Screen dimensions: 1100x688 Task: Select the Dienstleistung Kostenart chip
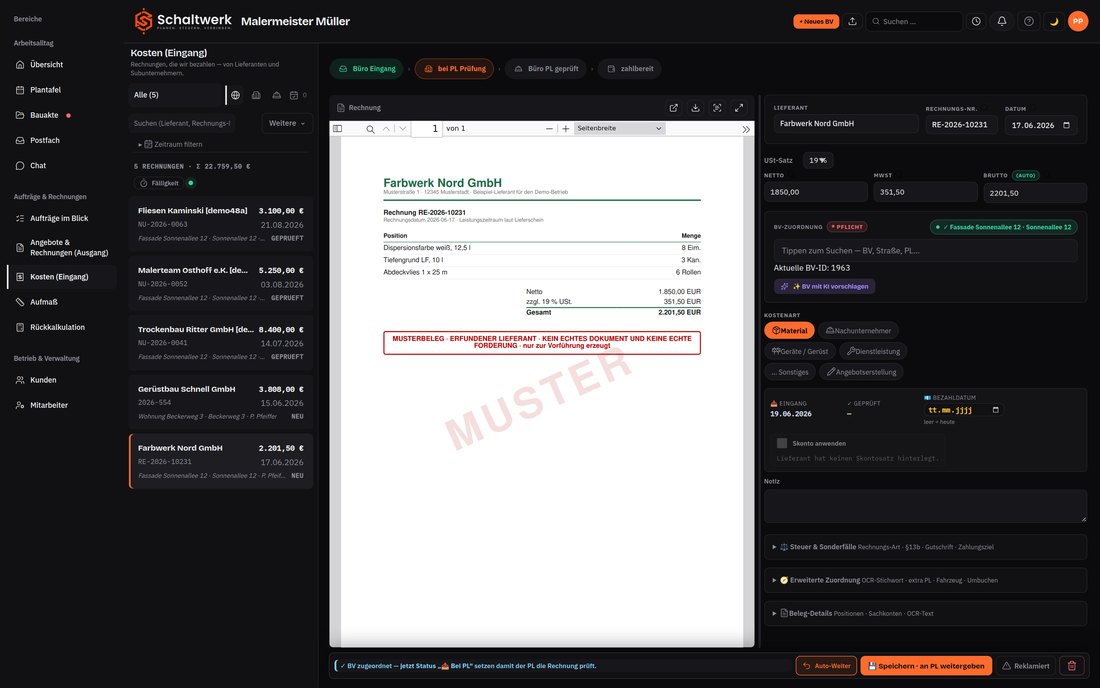click(x=873, y=351)
